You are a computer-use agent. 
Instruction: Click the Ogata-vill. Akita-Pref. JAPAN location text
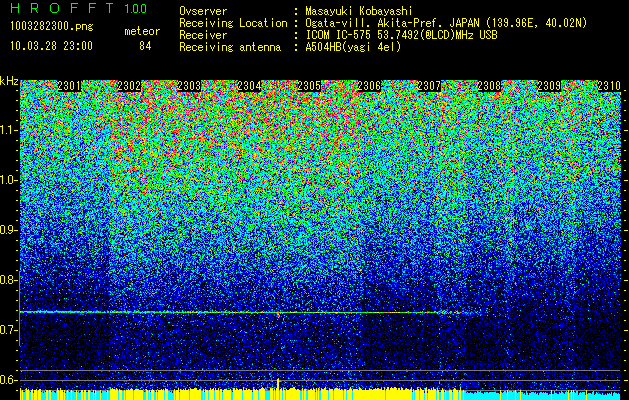[x=446, y=23]
